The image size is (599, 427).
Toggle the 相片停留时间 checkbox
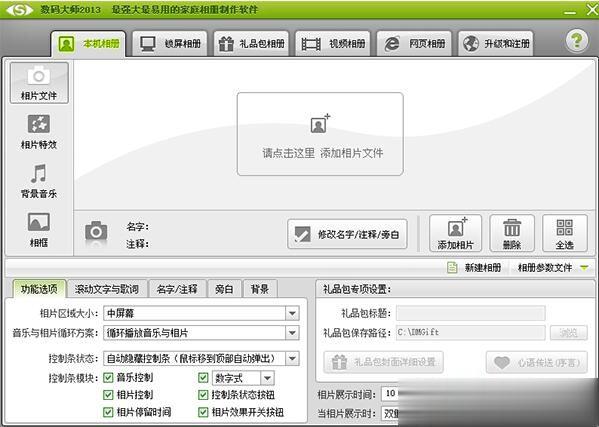click(x=108, y=412)
